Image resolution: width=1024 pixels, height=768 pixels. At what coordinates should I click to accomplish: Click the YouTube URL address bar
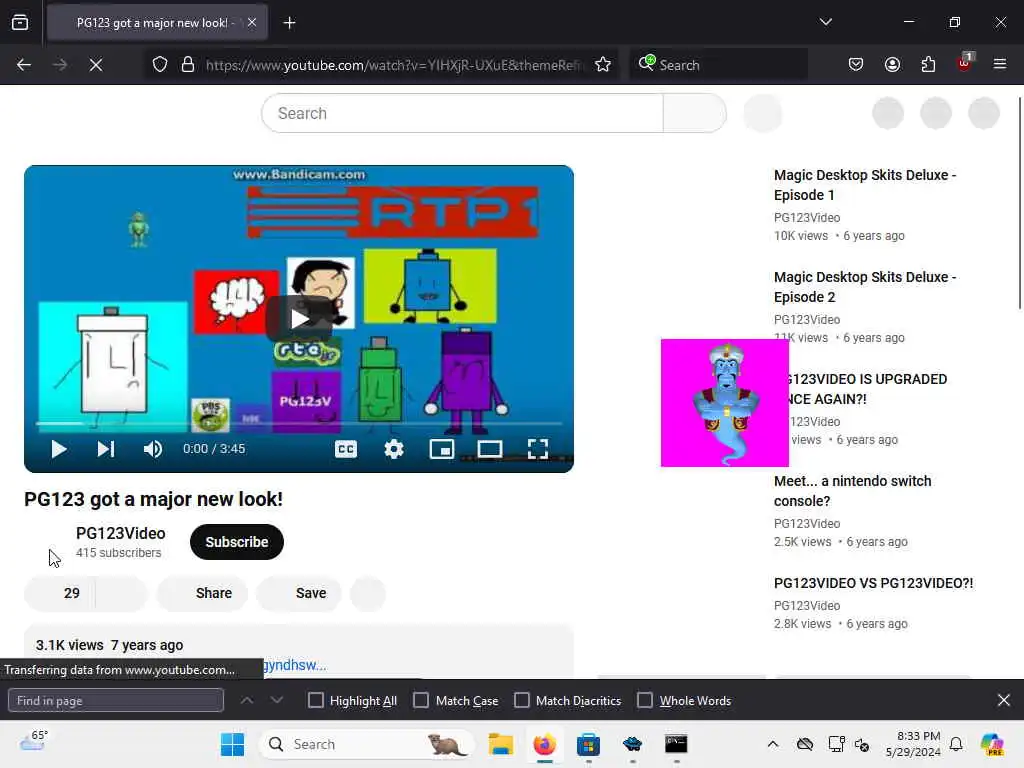pos(394,65)
